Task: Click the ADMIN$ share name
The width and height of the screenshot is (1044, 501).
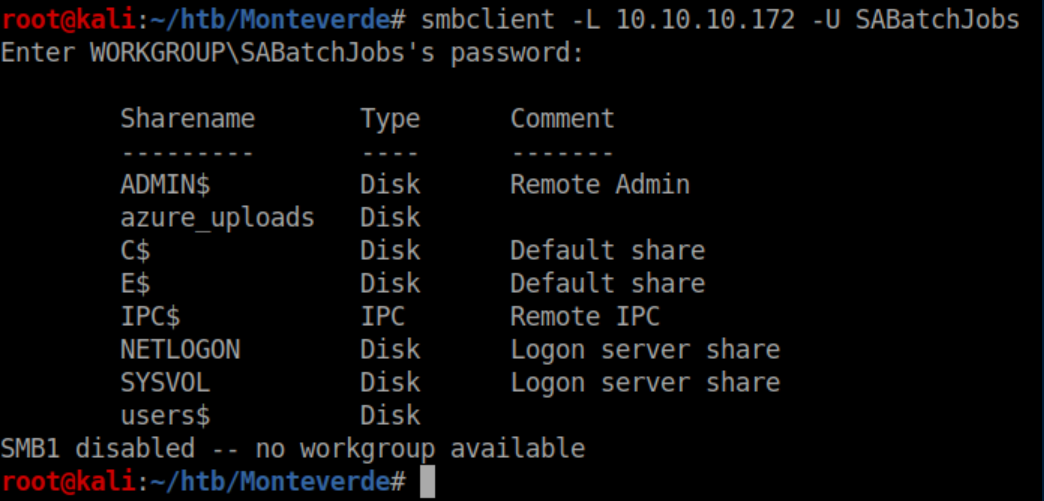Action: tap(165, 185)
